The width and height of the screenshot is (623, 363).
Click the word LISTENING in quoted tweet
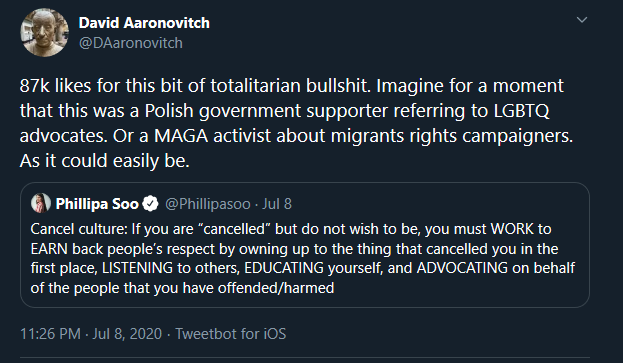click(x=137, y=268)
